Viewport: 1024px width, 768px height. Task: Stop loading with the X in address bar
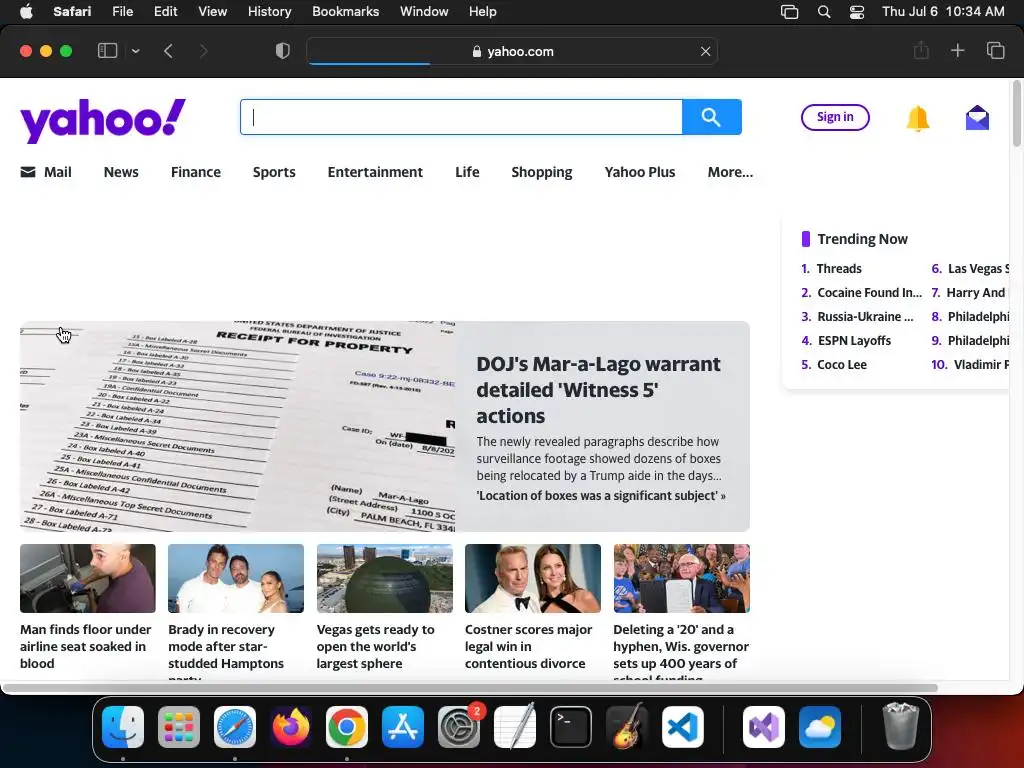tap(705, 51)
